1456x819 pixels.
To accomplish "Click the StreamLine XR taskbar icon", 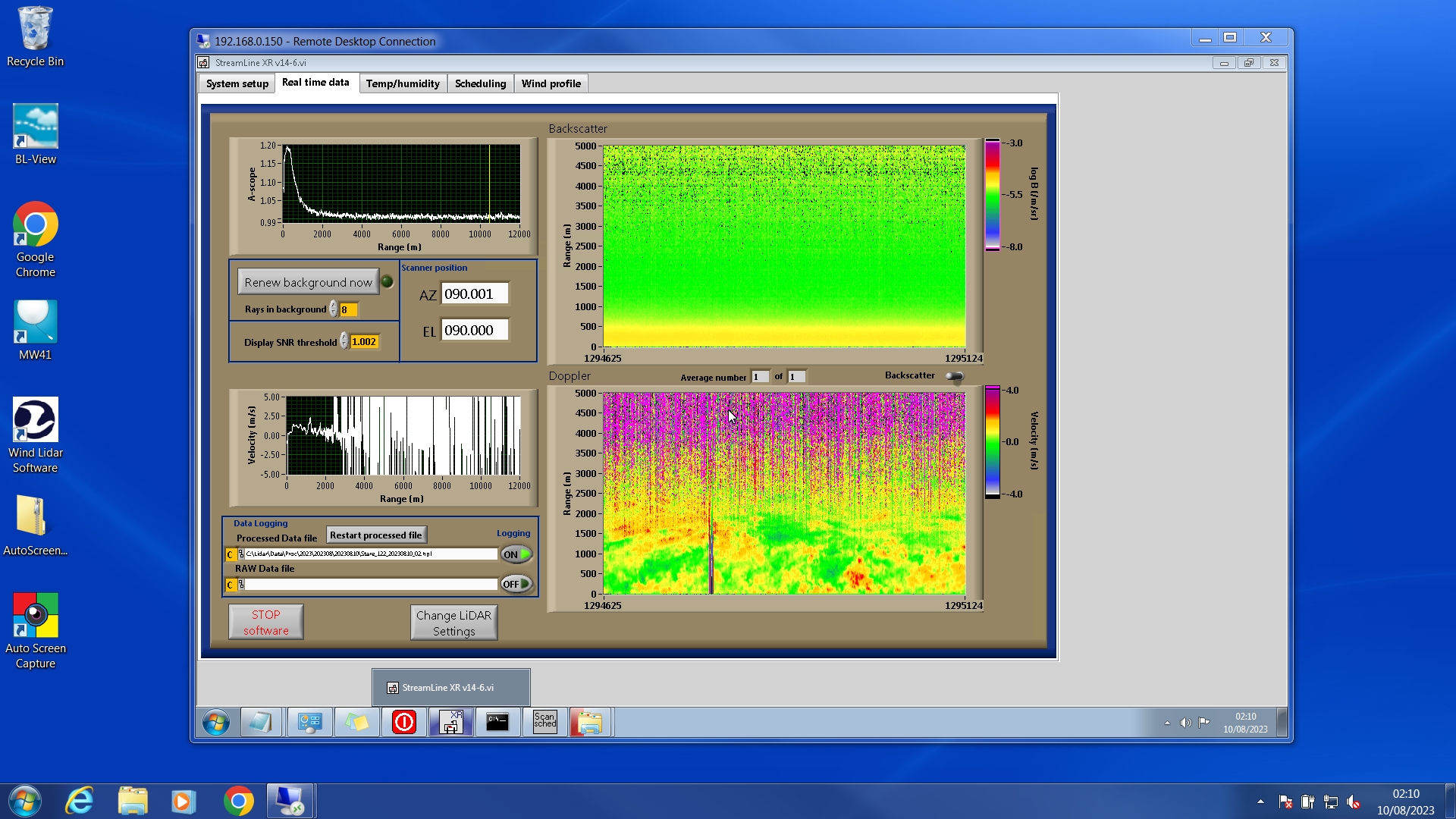I will [451, 721].
